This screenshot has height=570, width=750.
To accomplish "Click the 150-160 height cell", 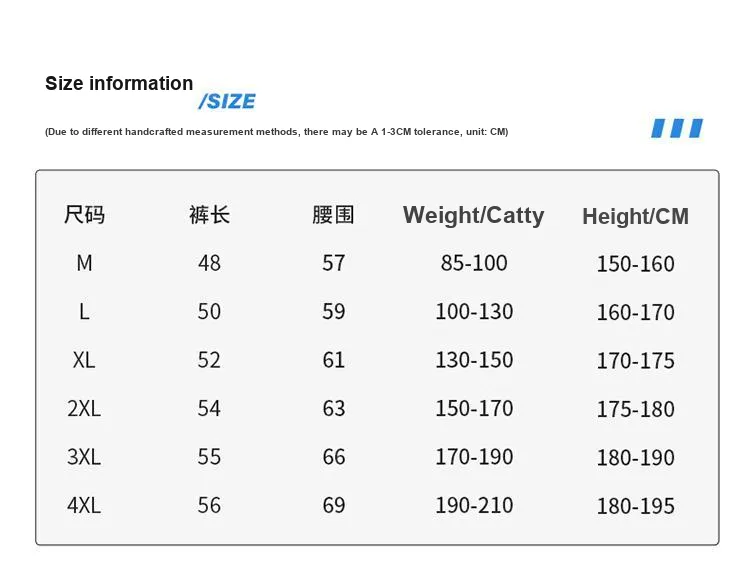I will 635,264.
